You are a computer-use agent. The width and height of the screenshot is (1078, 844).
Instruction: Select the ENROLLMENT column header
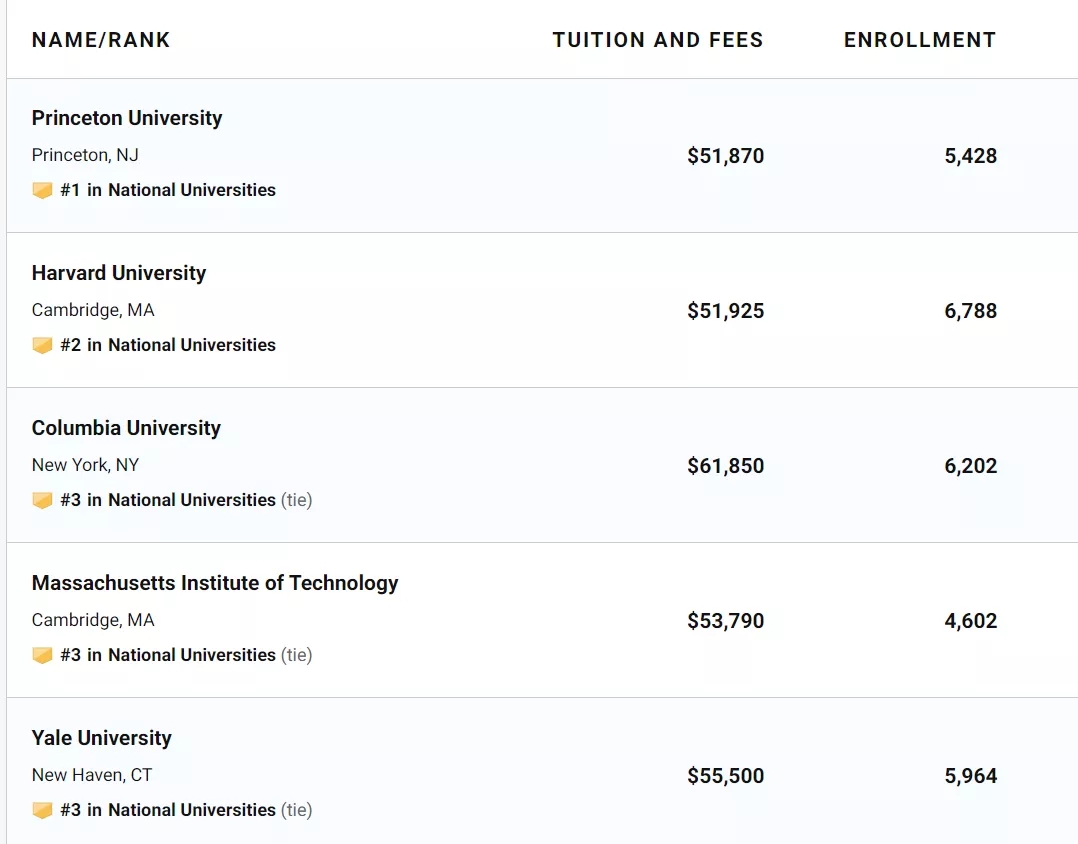coord(920,40)
